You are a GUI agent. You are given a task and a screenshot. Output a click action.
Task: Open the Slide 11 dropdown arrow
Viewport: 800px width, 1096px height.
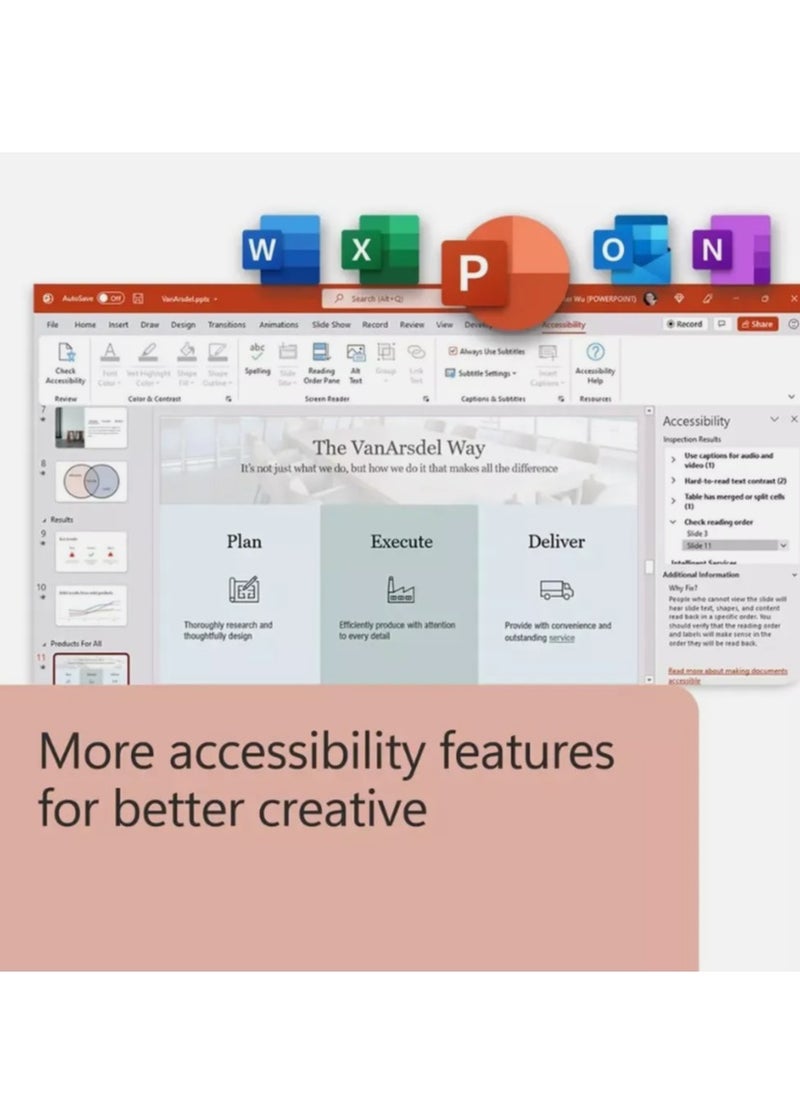783,545
